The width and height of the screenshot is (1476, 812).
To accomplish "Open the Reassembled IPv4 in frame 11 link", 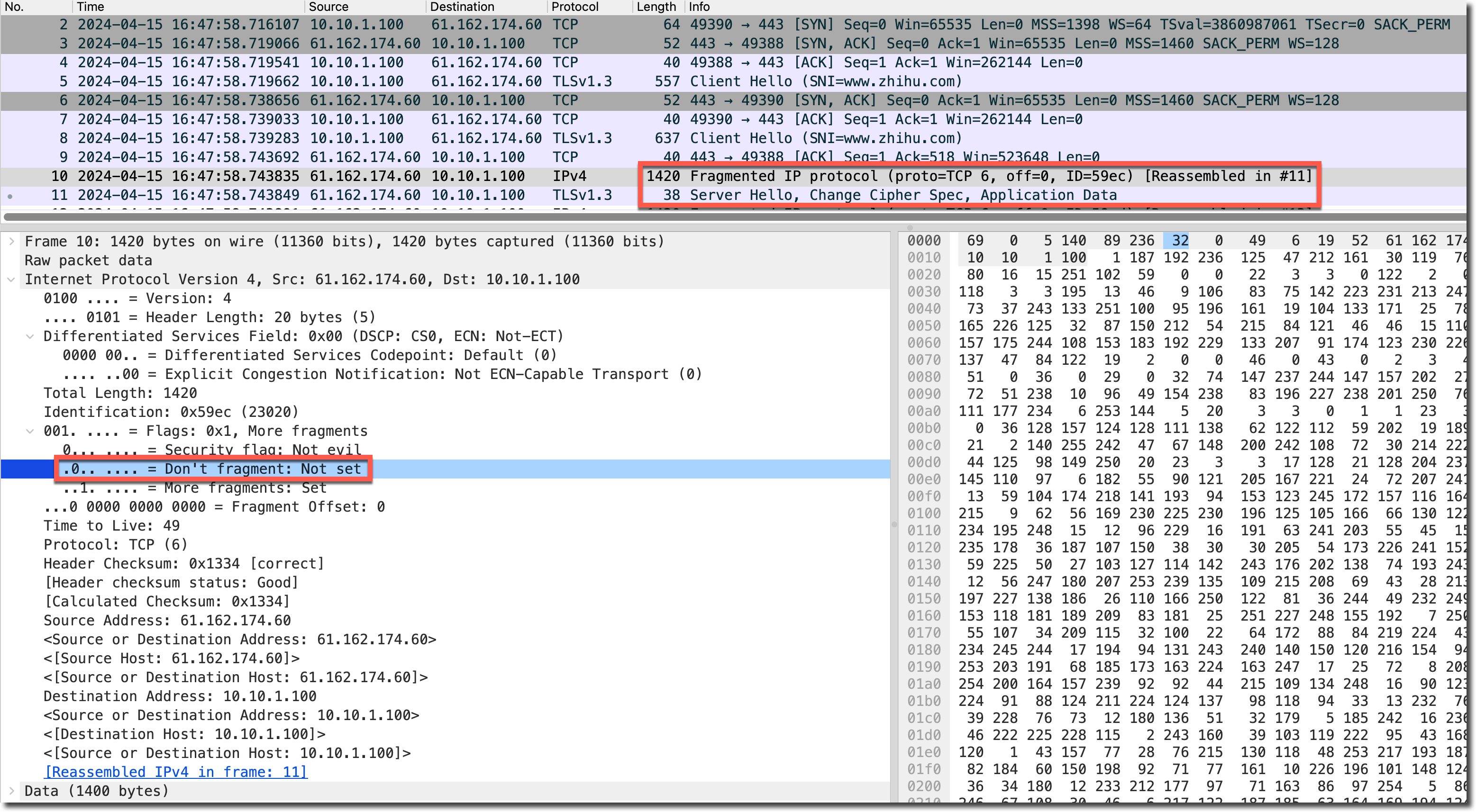I will (x=175, y=772).
